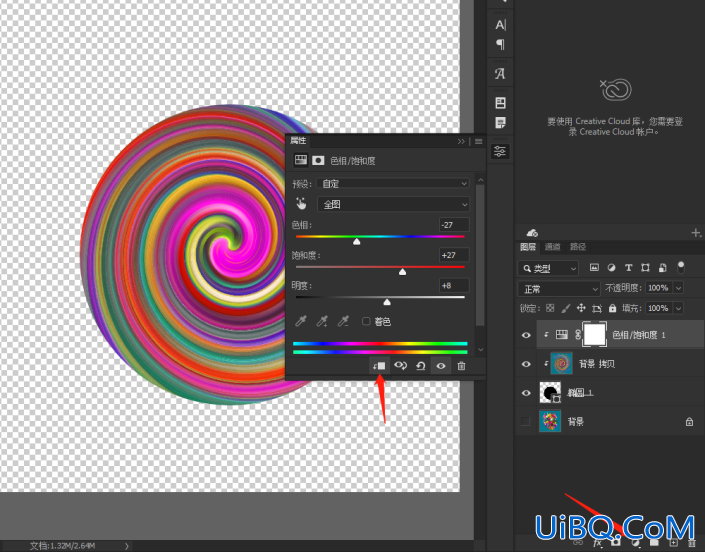Open the 不透明度 opacity slider arrow
Screen dimensions: 705x552
678,288
